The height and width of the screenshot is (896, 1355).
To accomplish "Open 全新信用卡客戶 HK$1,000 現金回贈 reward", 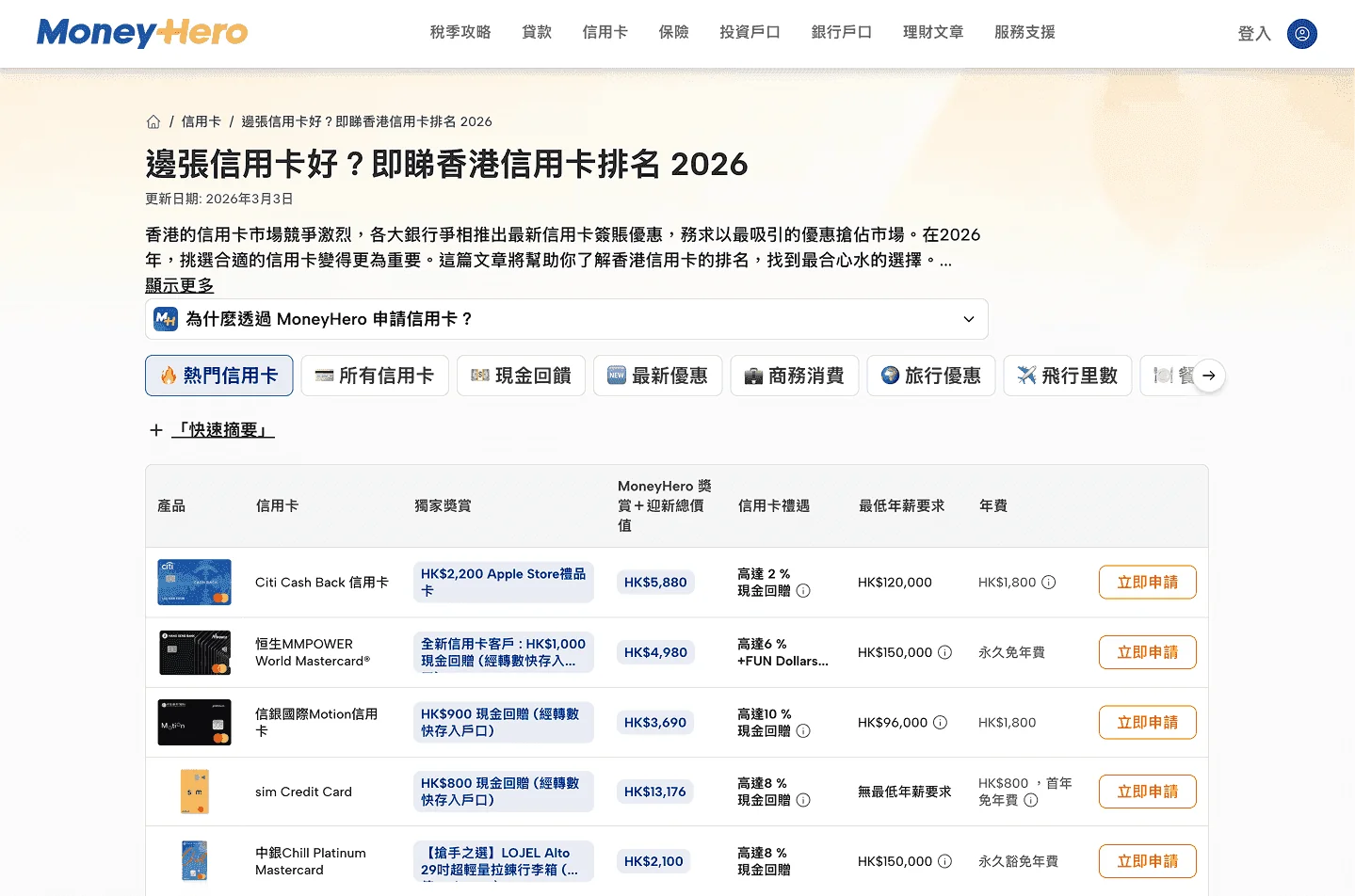I will (x=504, y=652).
